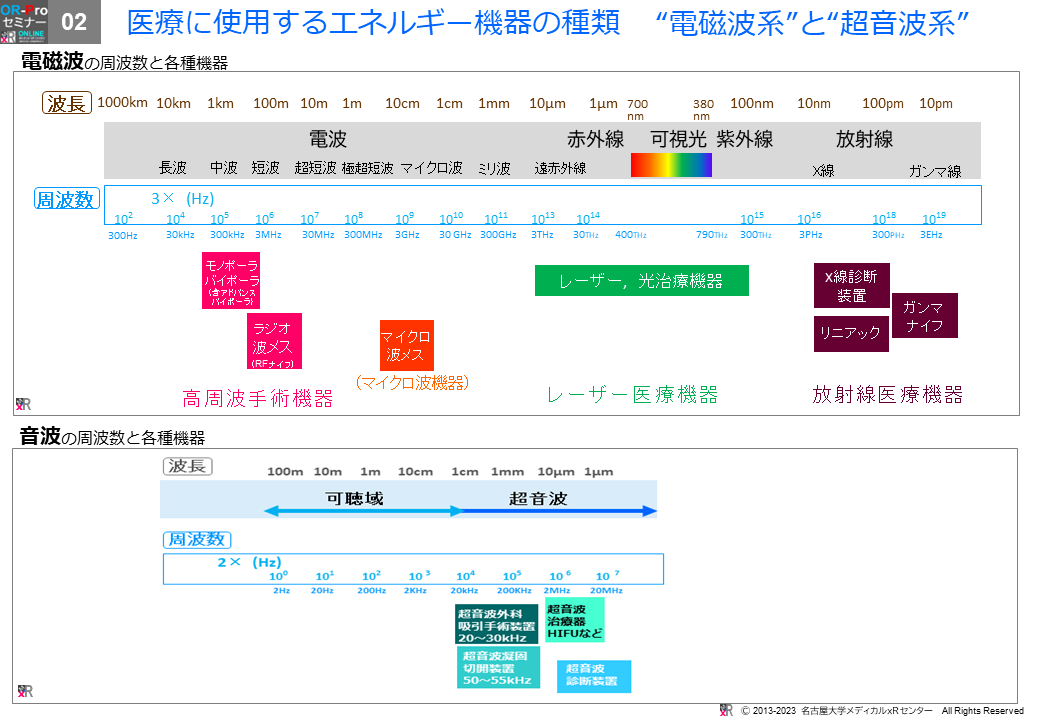The width and height of the screenshot is (1040, 720).
Task: Click the 20kHz sound frequency value
Action: [x=464, y=590]
